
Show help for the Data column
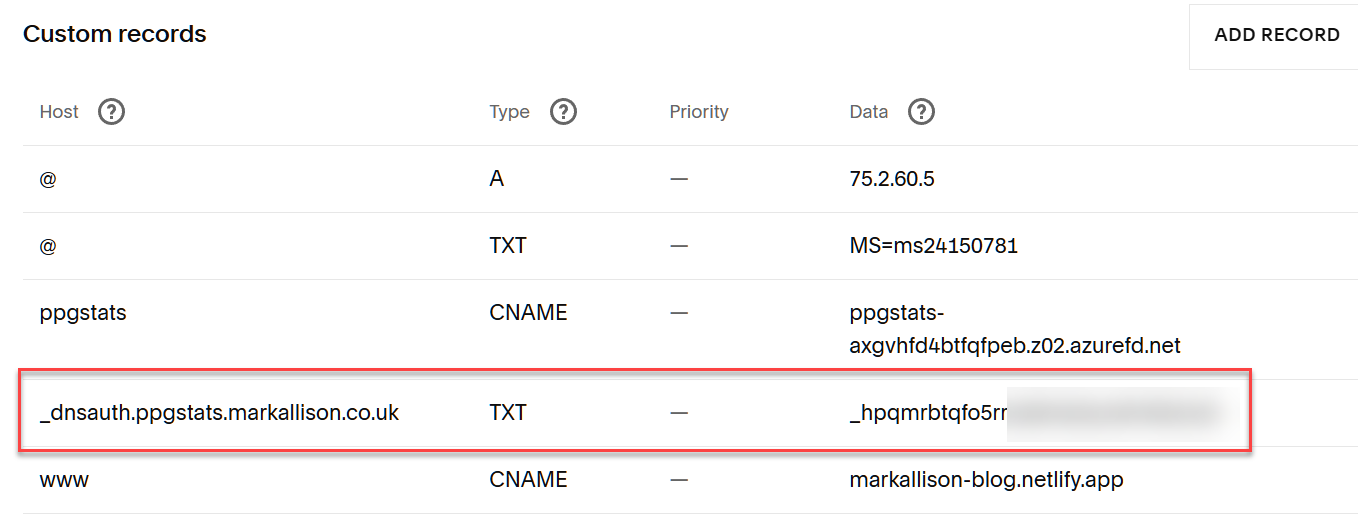[921, 112]
